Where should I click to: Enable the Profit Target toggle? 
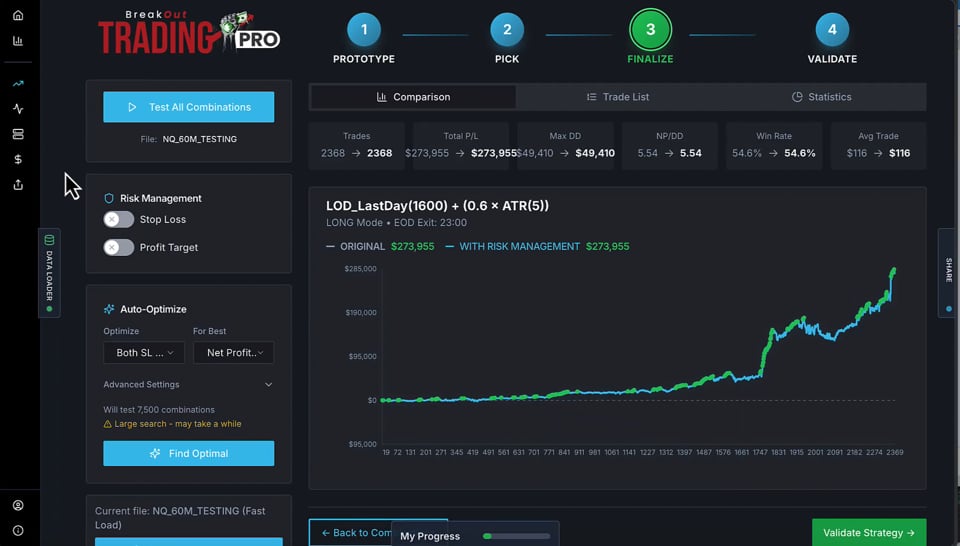[x=119, y=247]
